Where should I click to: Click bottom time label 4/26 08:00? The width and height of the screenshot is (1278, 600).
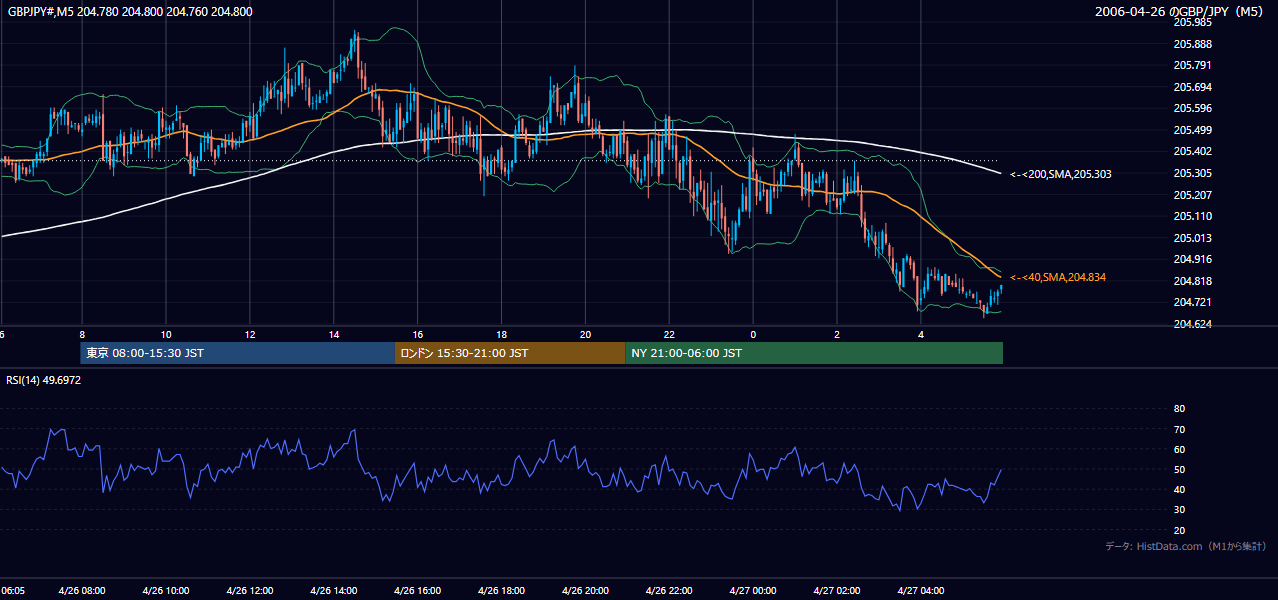pyautogui.click(x=82, y=591)
